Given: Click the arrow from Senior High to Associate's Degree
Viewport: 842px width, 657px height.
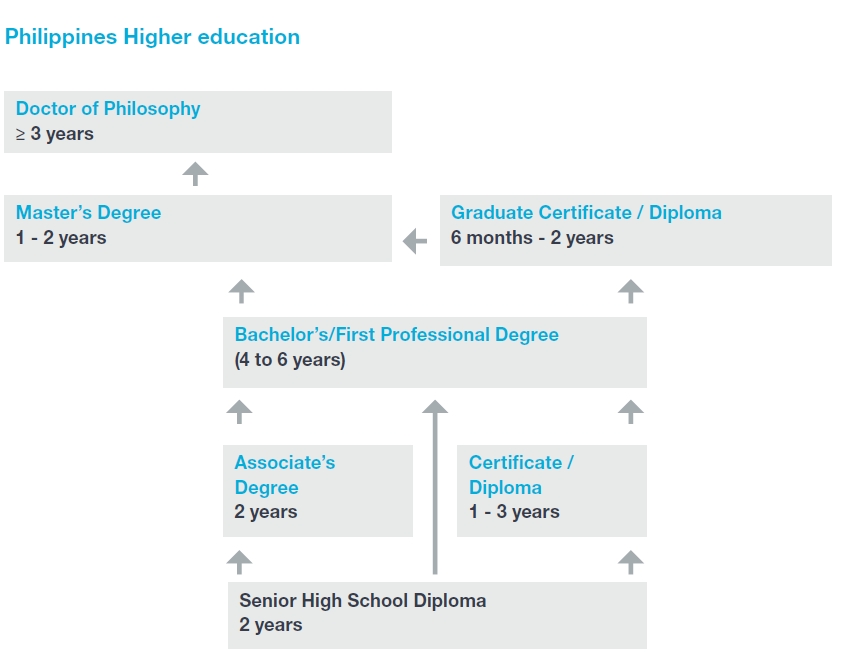Looking at the screenshot, I should (x=239, y=561).
